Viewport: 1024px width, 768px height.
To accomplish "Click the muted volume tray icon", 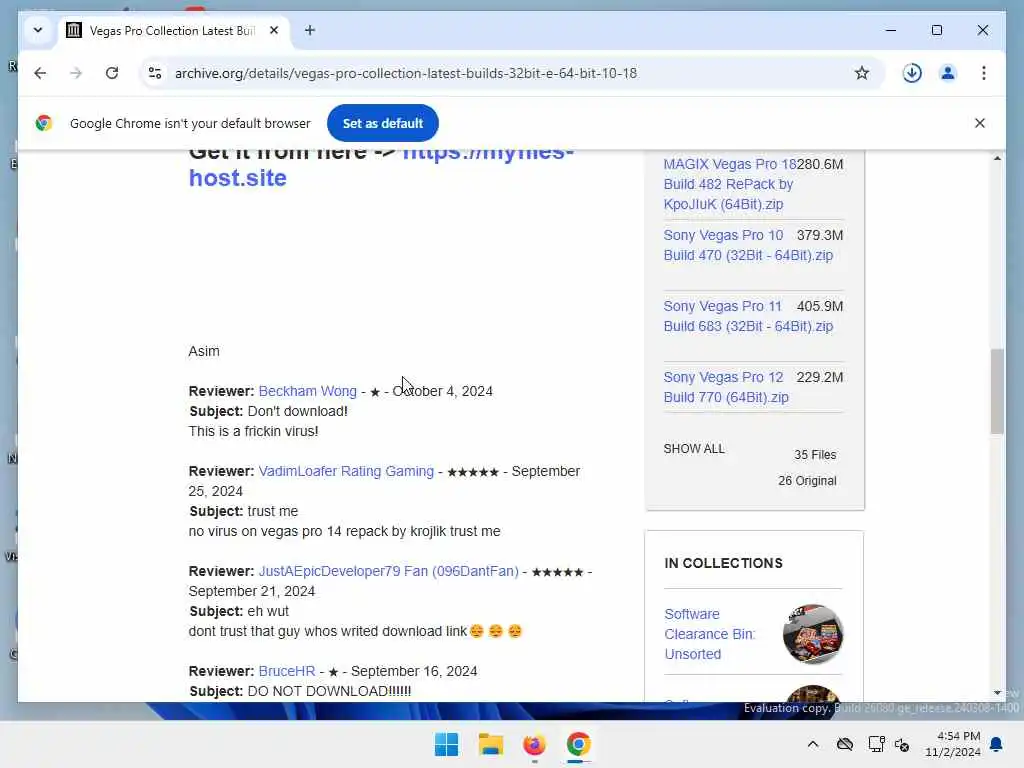I will pyautogui.click(x=903, y=744).
